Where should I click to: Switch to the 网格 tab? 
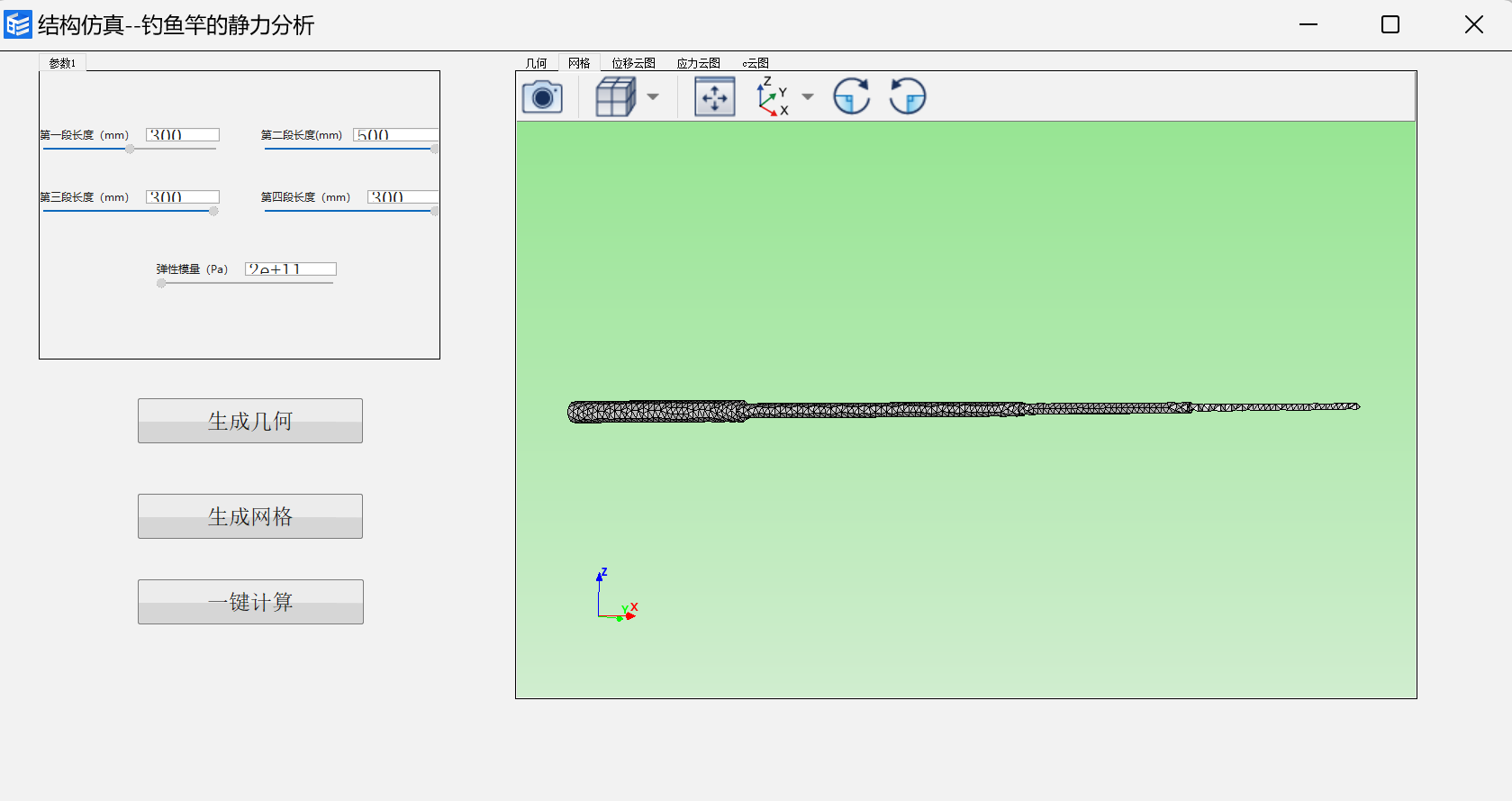(x=579, y=63)
